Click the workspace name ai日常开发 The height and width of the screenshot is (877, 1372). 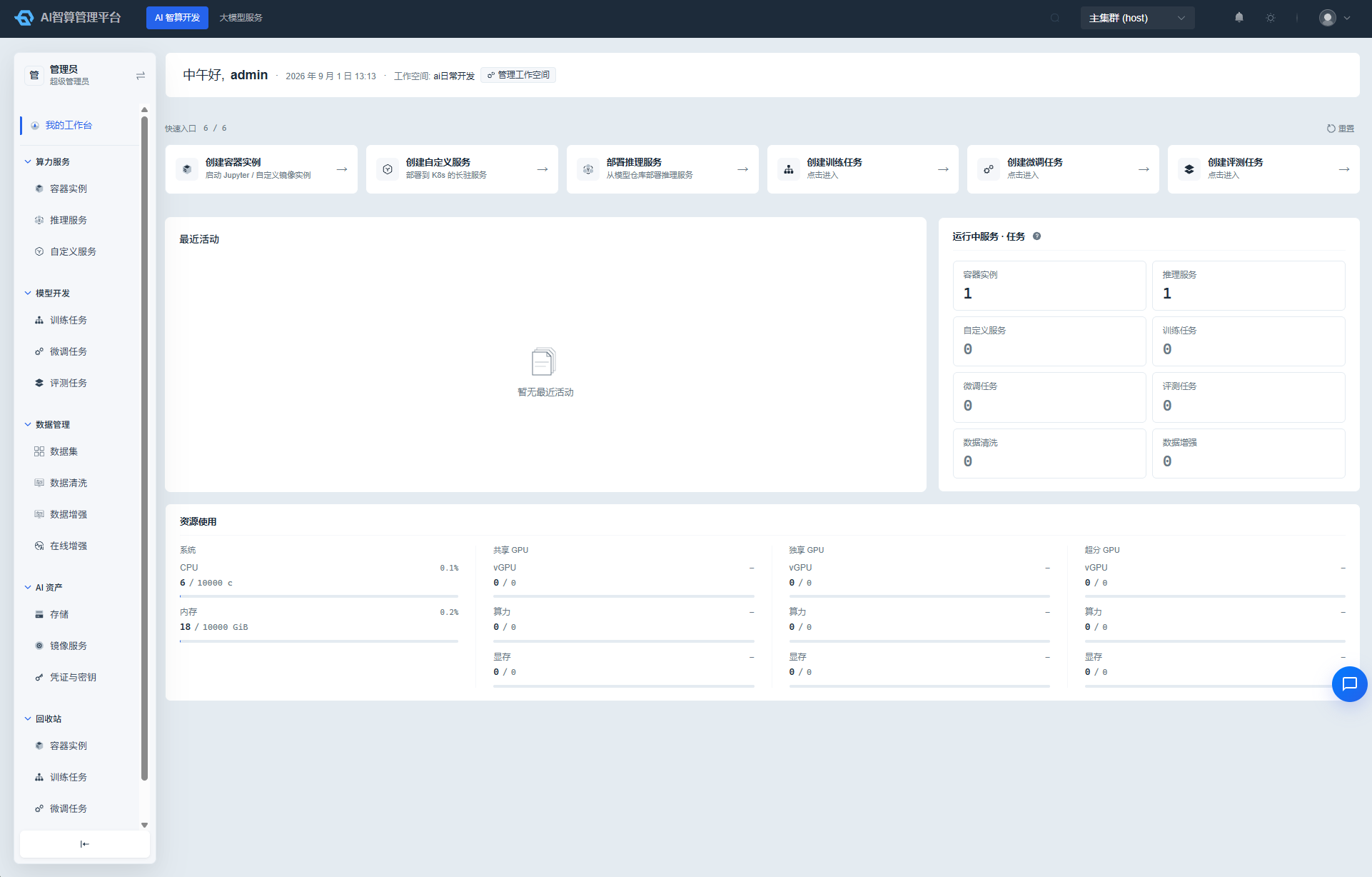pos(454,76)
